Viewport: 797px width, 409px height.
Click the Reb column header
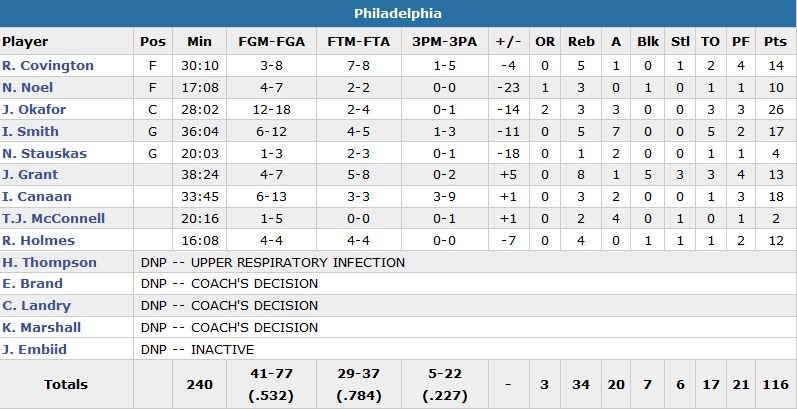pos(580,42)
